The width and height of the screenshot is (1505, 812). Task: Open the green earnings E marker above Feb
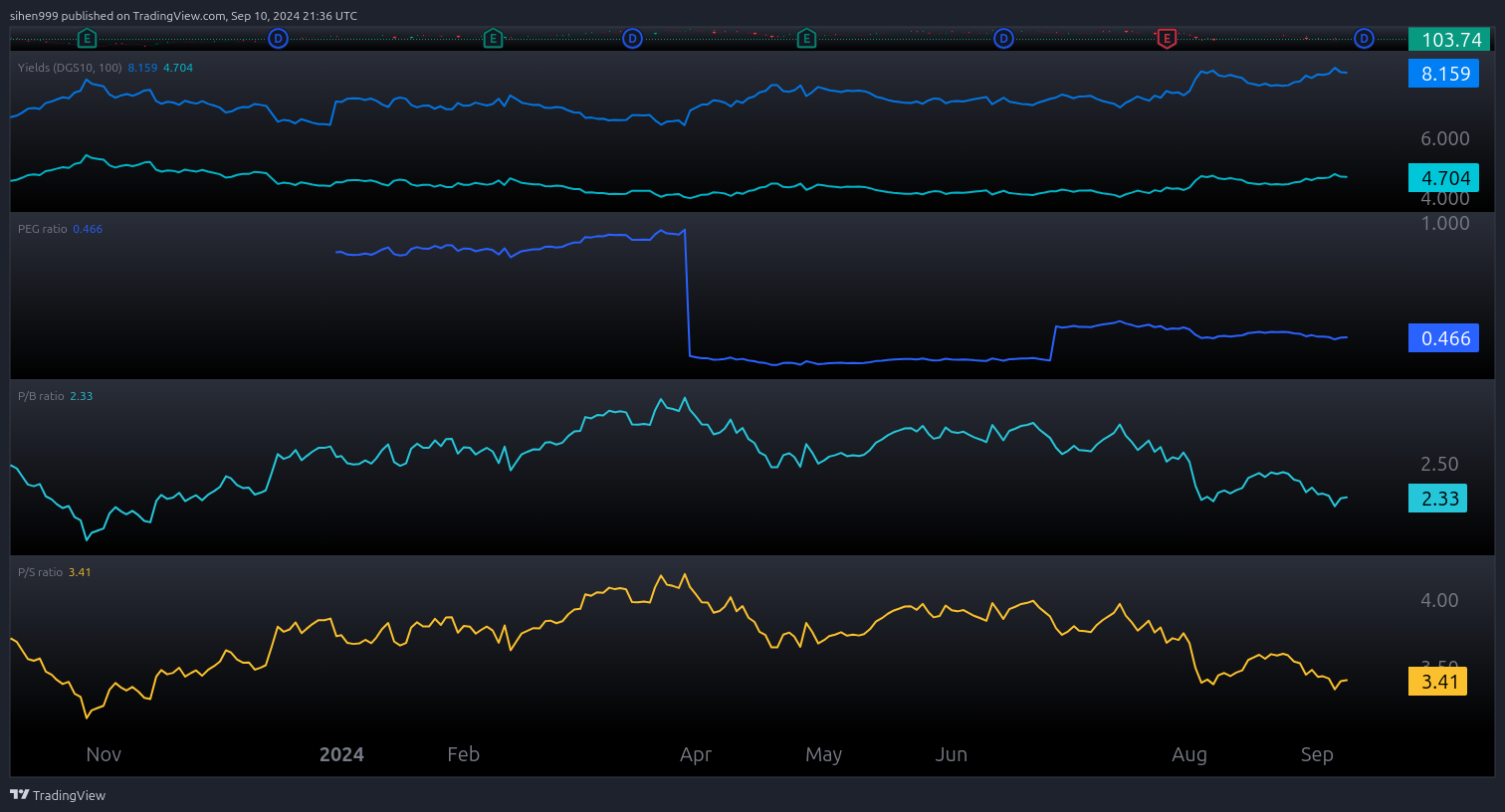click(x=493, y=39)
